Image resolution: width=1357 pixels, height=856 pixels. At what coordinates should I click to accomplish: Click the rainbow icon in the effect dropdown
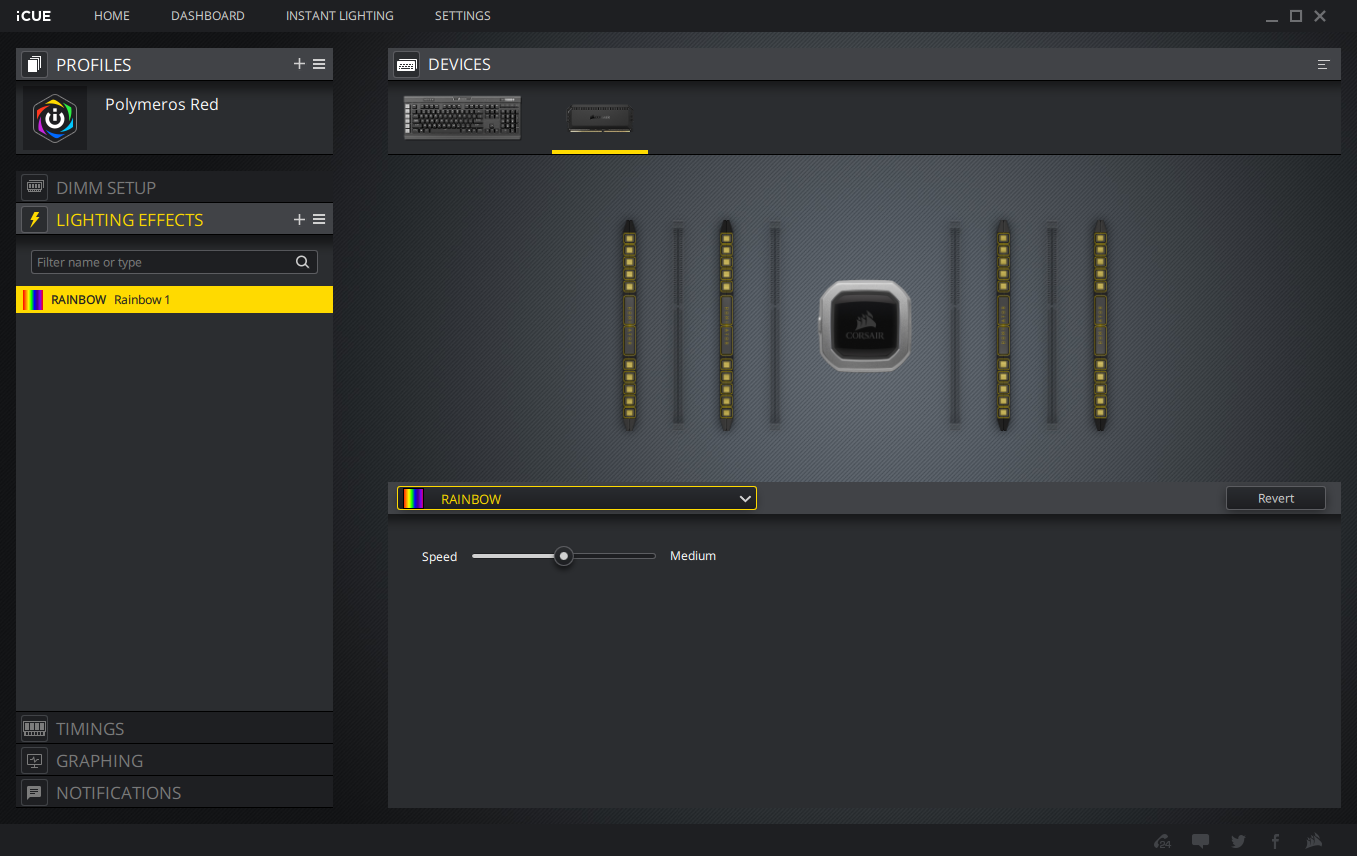[411, 498]
